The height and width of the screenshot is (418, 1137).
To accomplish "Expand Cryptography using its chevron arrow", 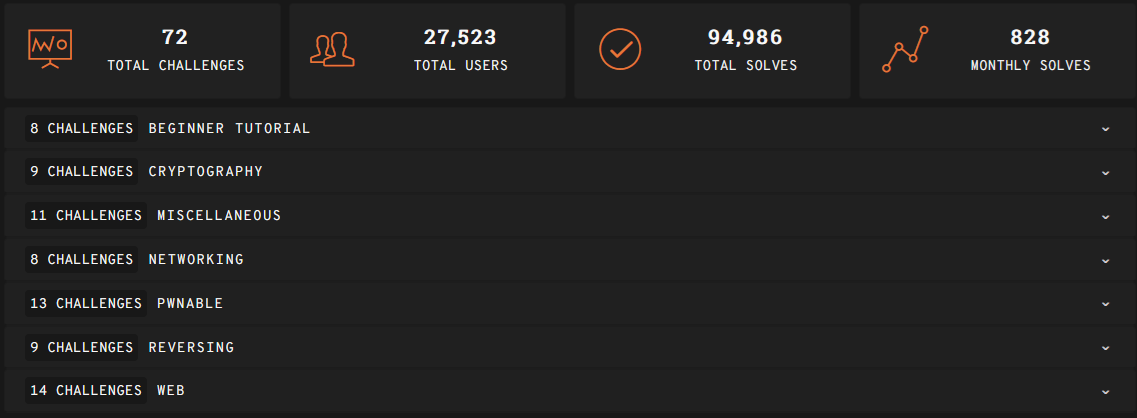I will [x=1105, y=172].
